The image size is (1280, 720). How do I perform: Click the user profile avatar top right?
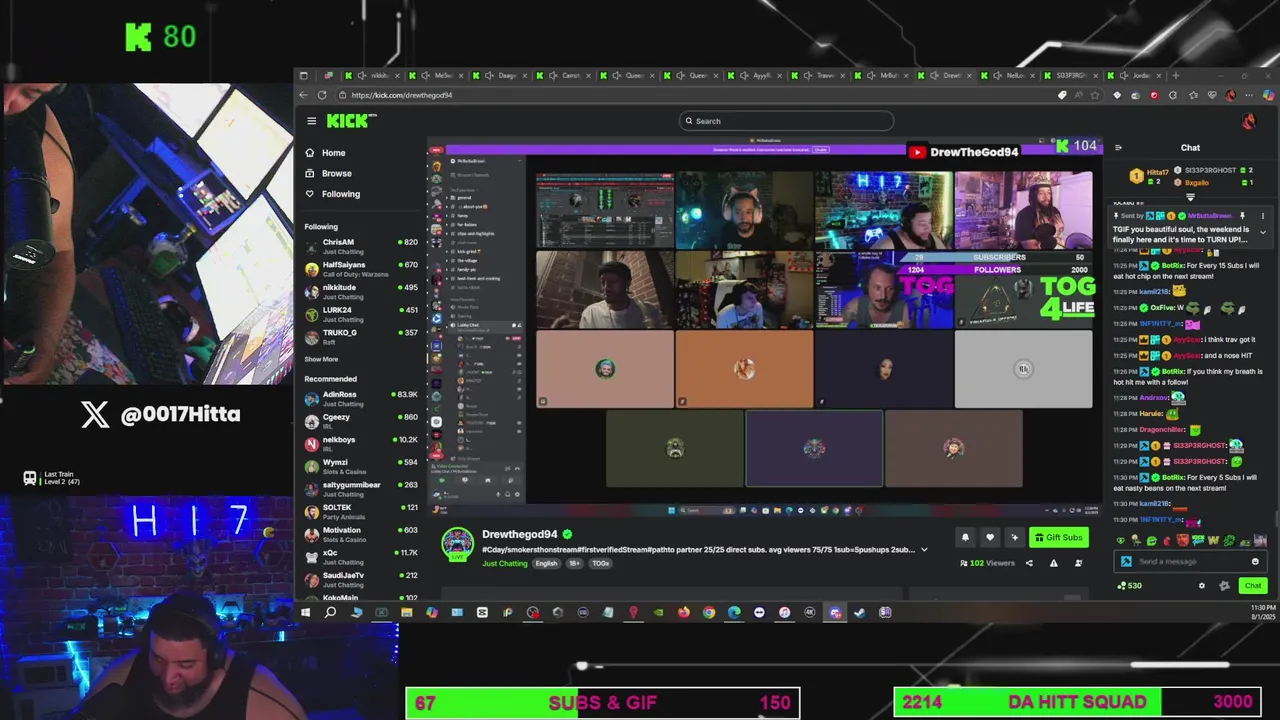point(1249,121)
